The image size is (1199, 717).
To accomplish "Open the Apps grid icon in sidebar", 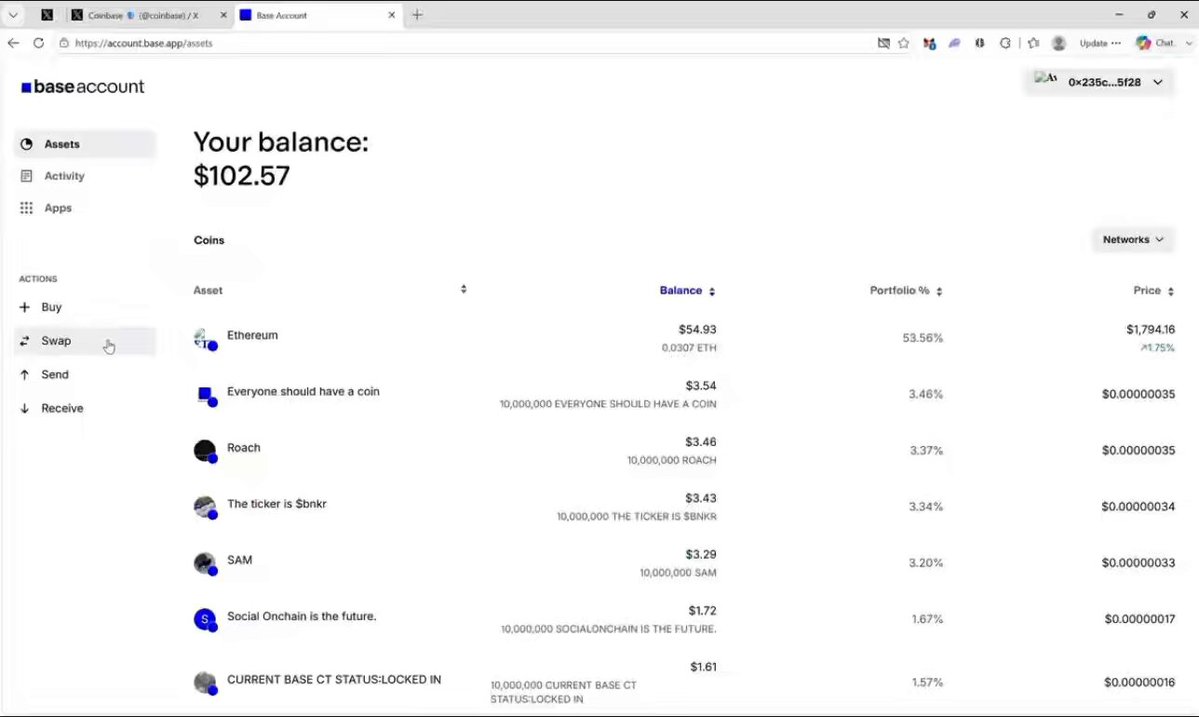I will (27, 208).
